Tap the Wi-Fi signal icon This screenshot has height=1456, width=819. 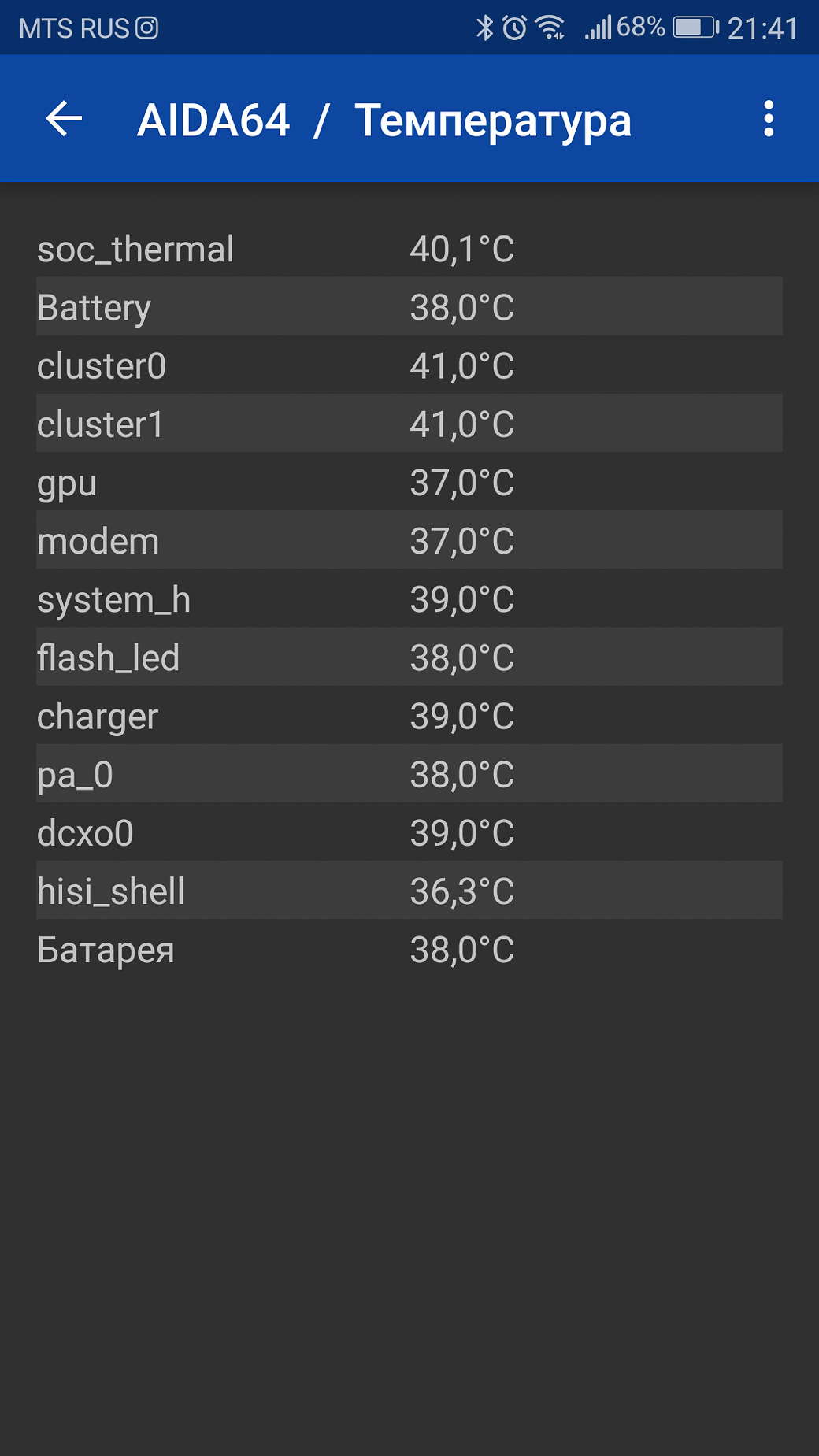(550, 28)
